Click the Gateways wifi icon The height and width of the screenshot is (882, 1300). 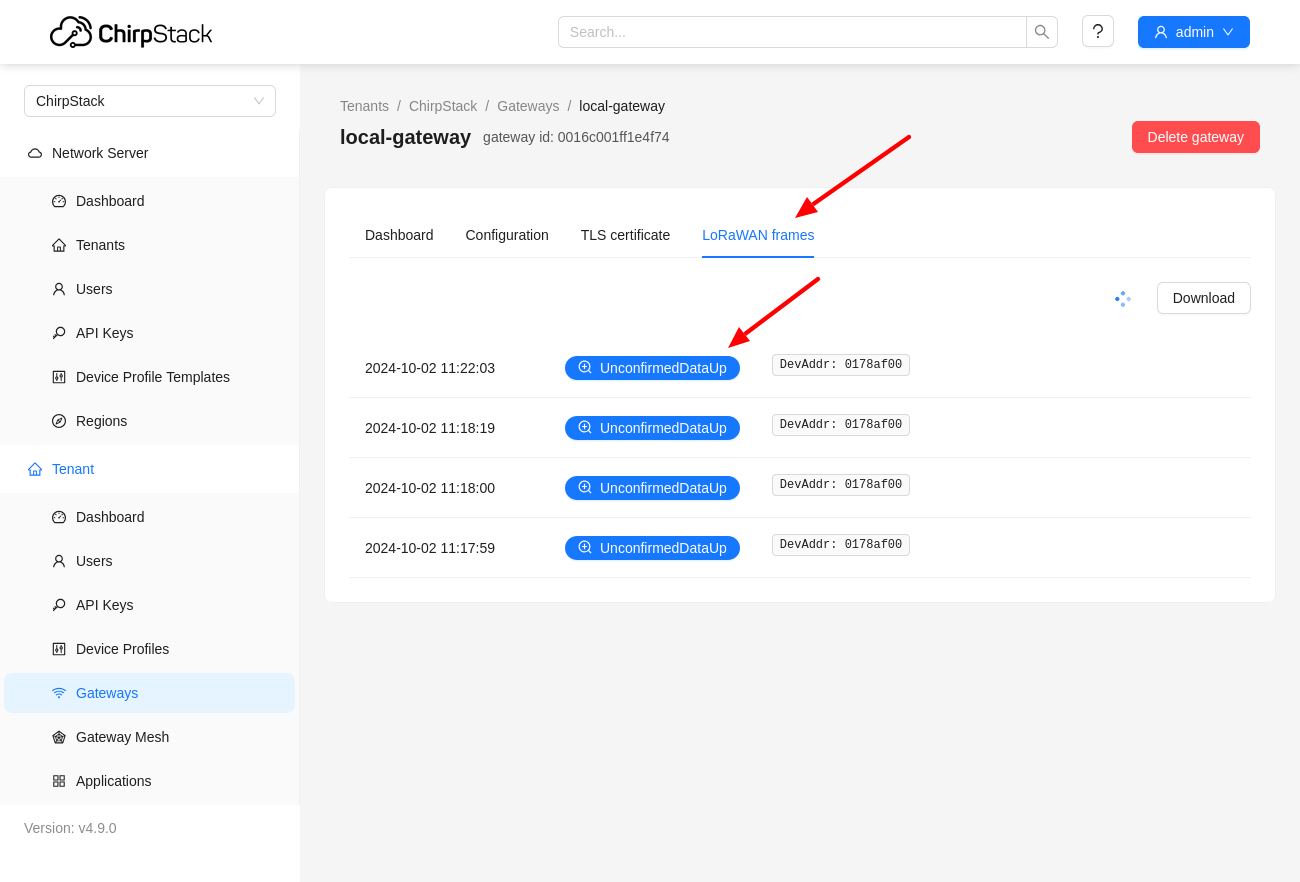tap(59, 693)
